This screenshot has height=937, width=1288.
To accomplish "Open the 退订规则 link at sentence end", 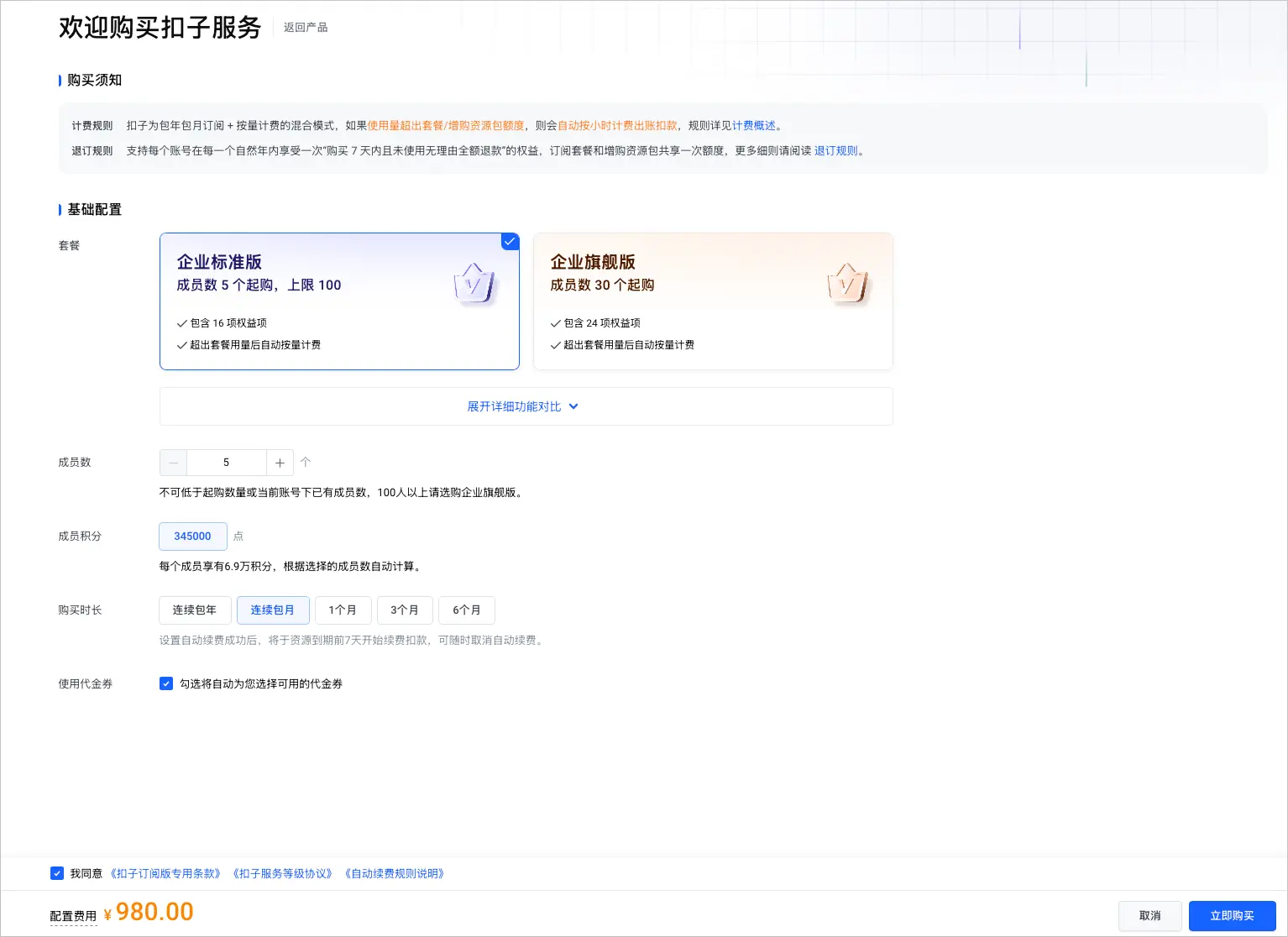I will [x=836, y=151].
